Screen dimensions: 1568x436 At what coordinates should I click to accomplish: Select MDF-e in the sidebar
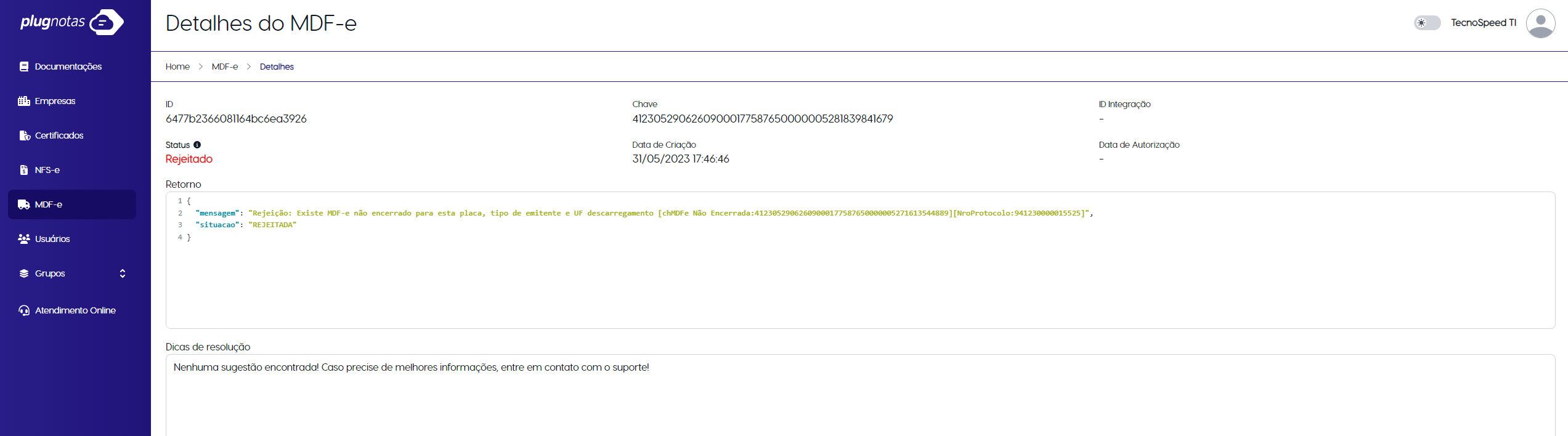[72, 204]
